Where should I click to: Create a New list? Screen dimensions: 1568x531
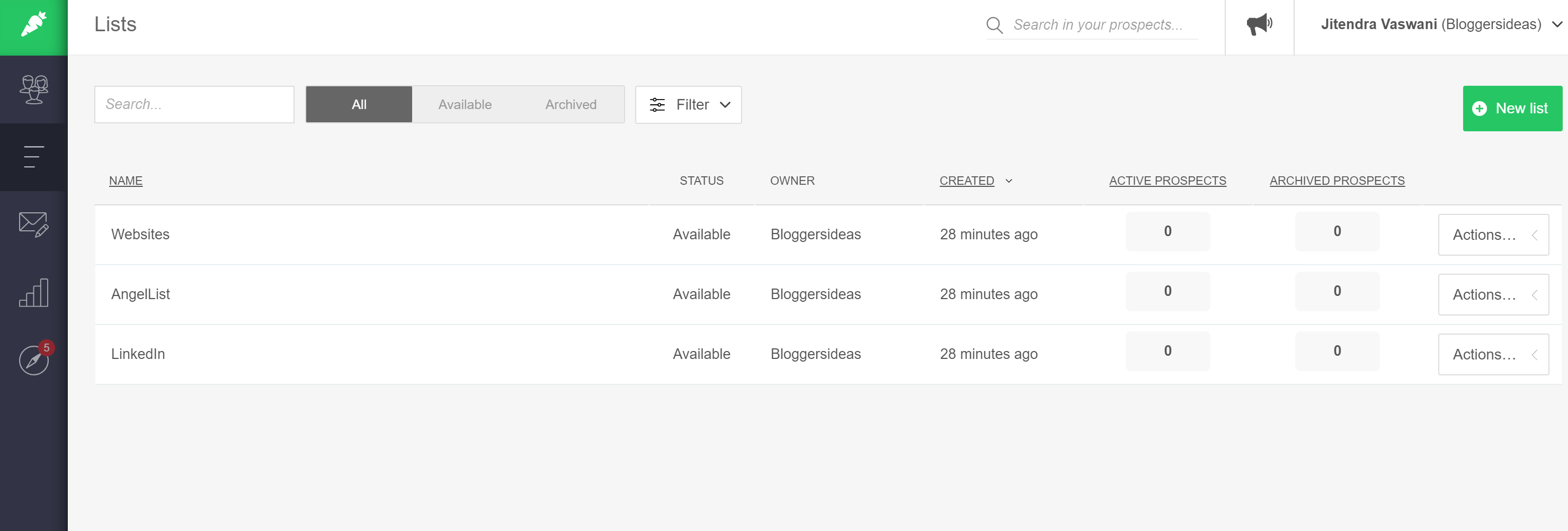click(x=1511, y=109)
